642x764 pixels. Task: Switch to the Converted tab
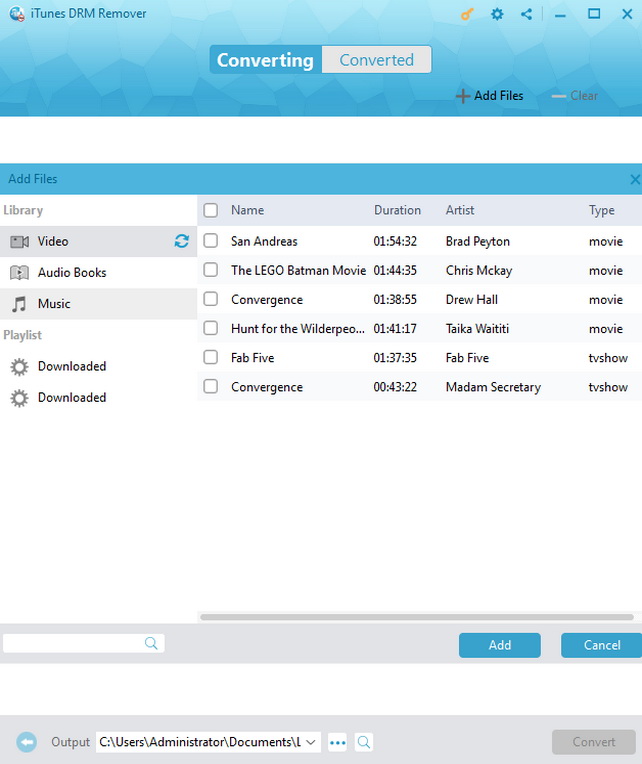coord(376,60)
